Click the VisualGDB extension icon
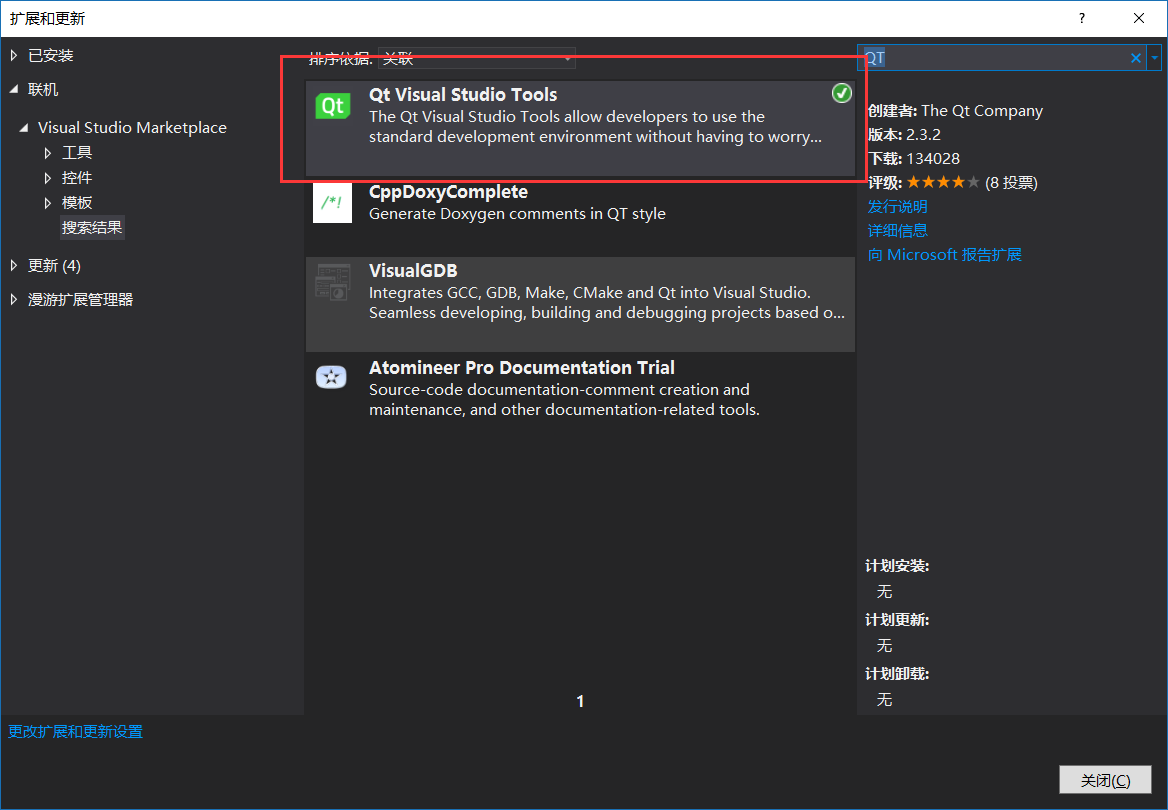 click(x=332, y=282)
